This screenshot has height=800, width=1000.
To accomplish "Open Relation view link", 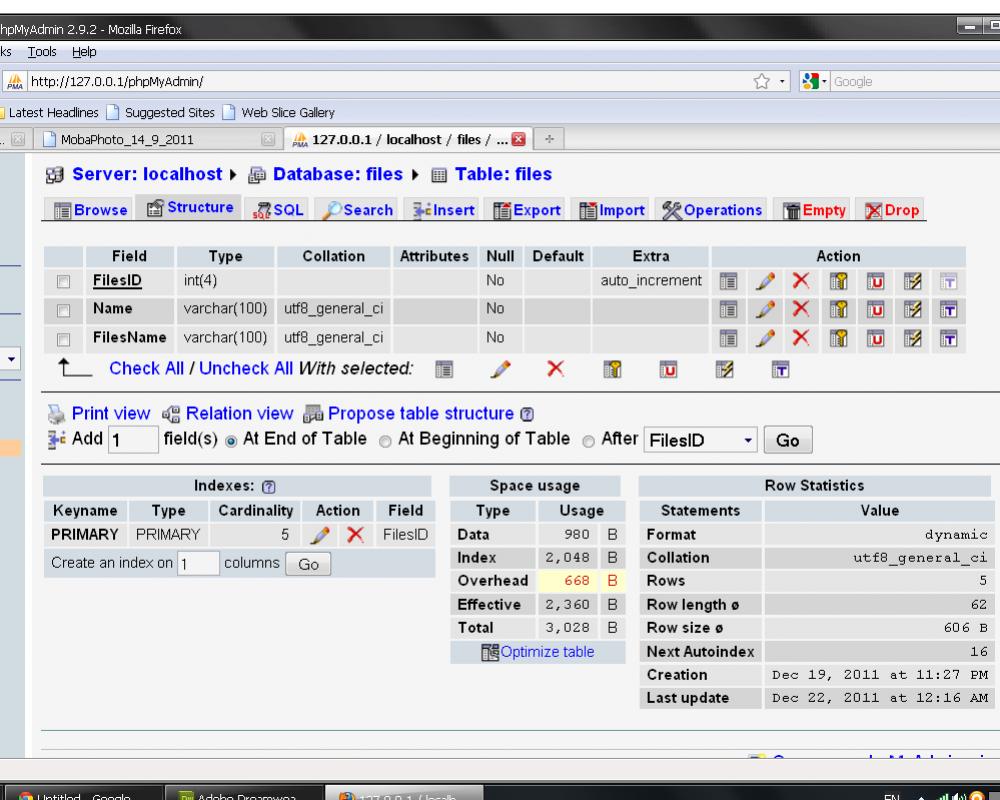I will click(239, 413).
